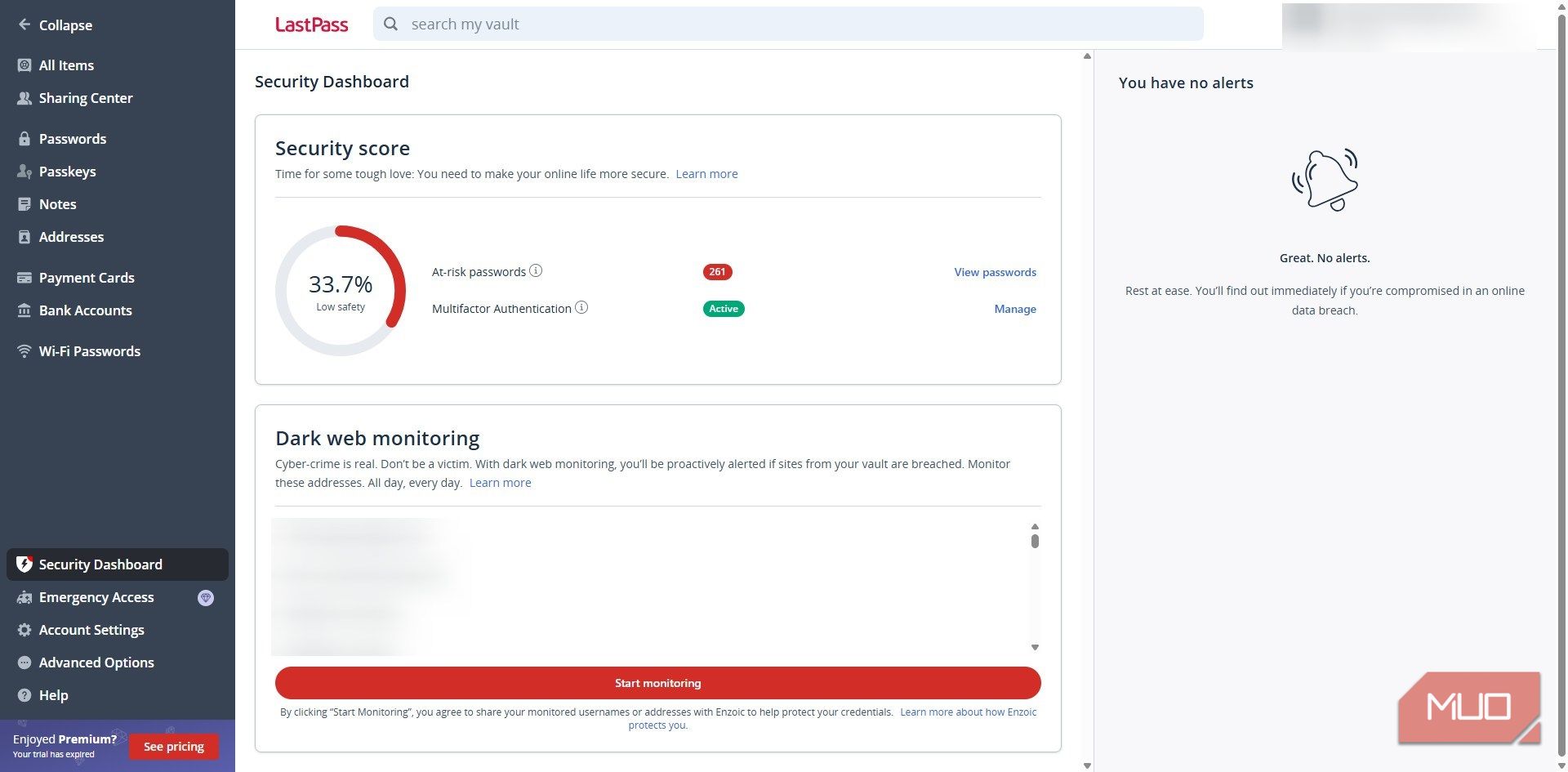Viewport: 1568px width, 772px height.
Task: Click the "Your trial has expired" text
Action: (x=54, y=755)
